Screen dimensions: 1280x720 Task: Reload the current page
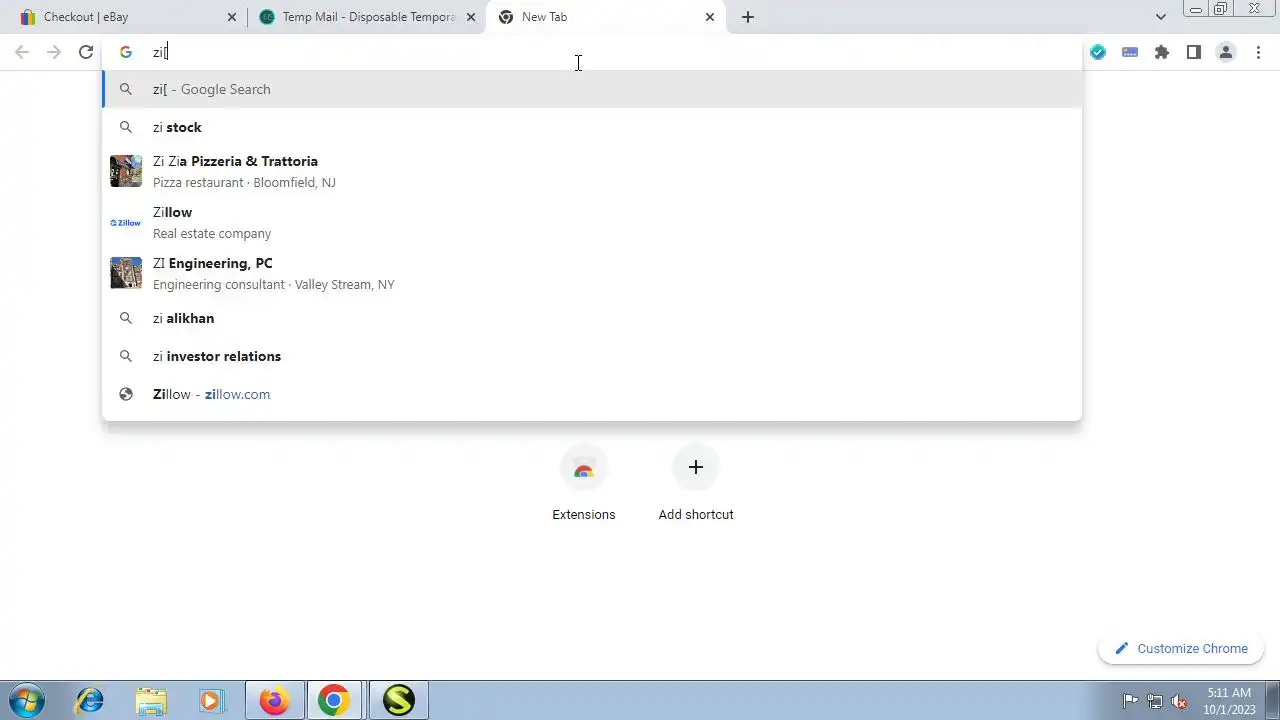(86, 52)
